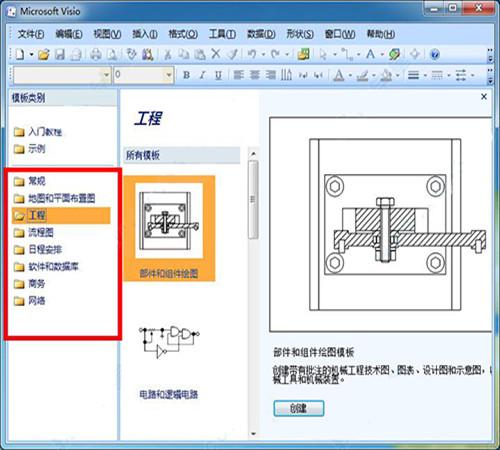Click the line weight icon
Image resolution: width=500 pixels, height=450 pixels.
tap(414, 75)
